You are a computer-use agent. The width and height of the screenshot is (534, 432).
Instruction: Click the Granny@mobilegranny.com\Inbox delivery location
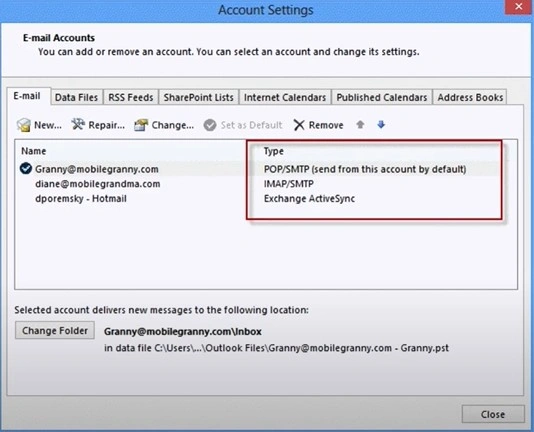click(183, 331)
